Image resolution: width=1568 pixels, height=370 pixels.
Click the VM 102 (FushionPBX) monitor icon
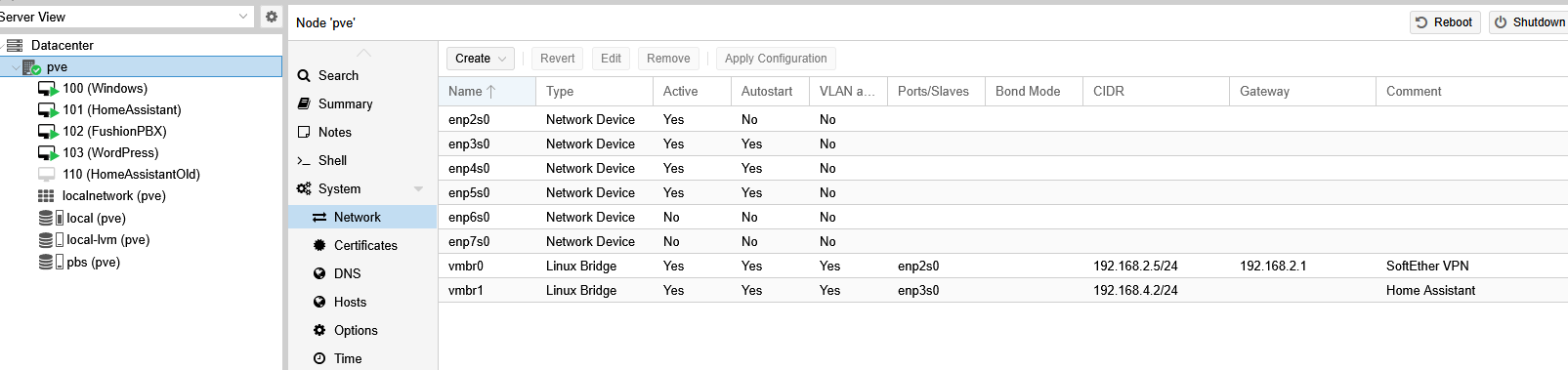48,132
